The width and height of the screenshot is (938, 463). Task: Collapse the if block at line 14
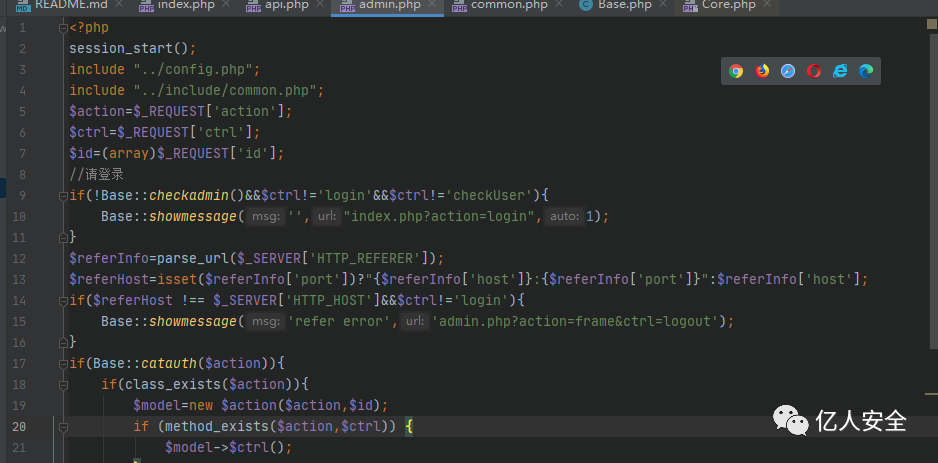tap(63, 300)
